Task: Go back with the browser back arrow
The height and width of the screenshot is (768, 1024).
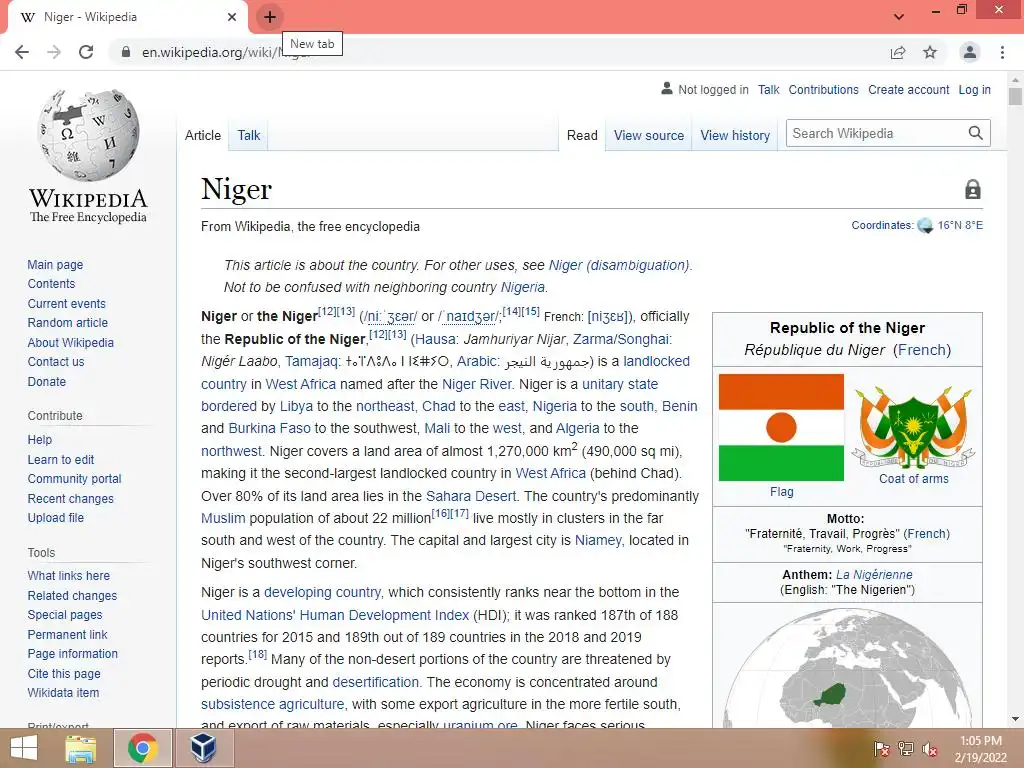Action: [x=22, y=52]
